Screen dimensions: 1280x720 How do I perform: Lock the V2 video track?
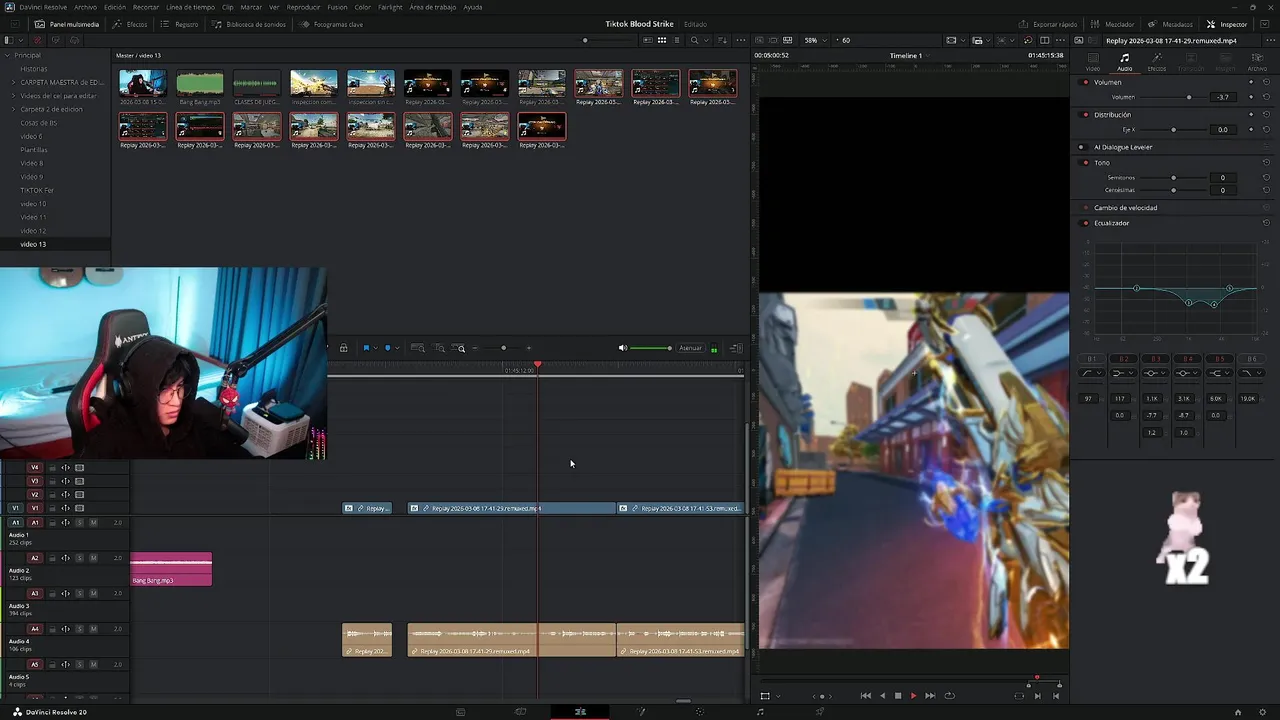coord(52,495)
